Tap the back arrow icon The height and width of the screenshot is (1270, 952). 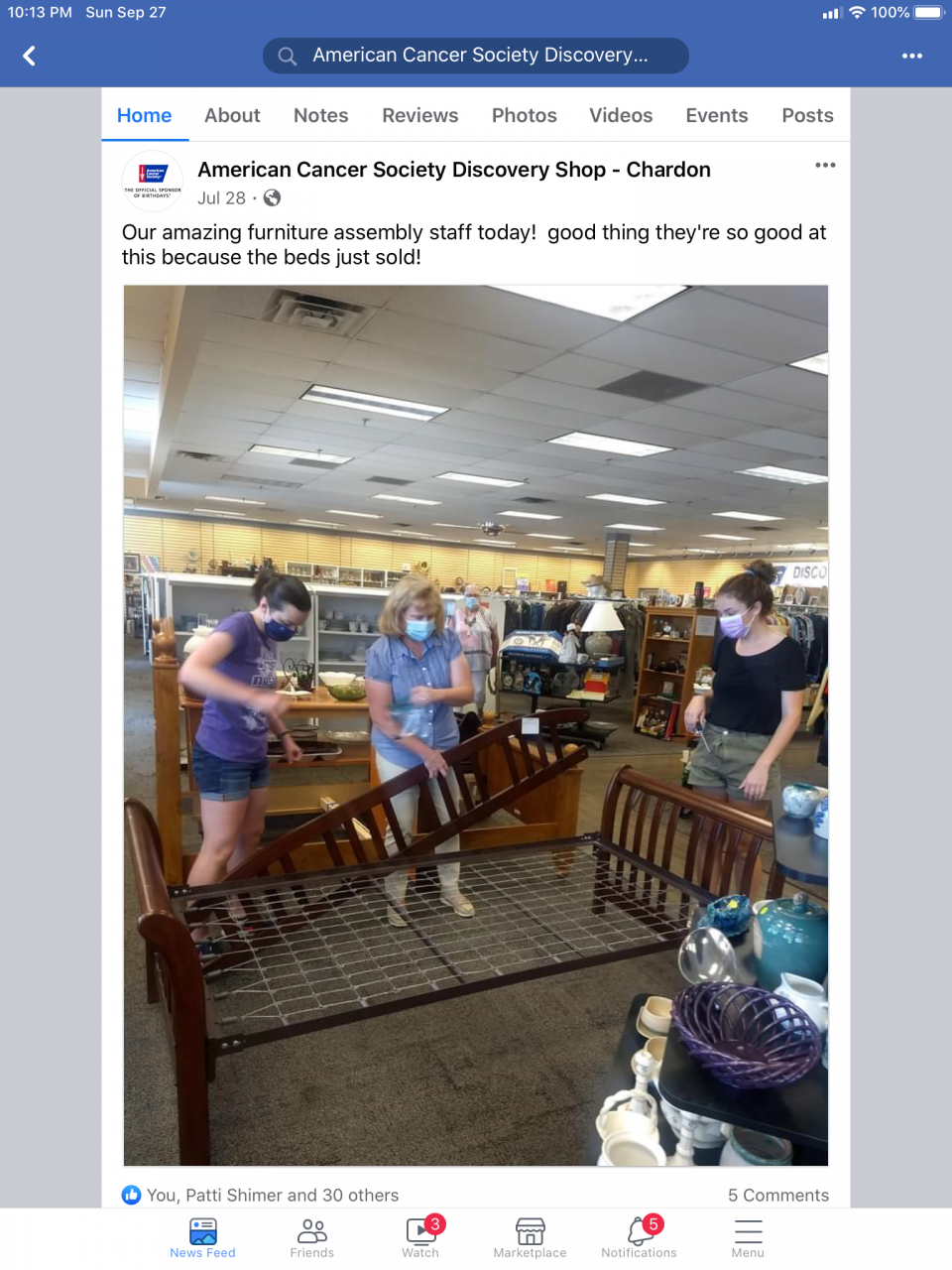coord(30,56)
